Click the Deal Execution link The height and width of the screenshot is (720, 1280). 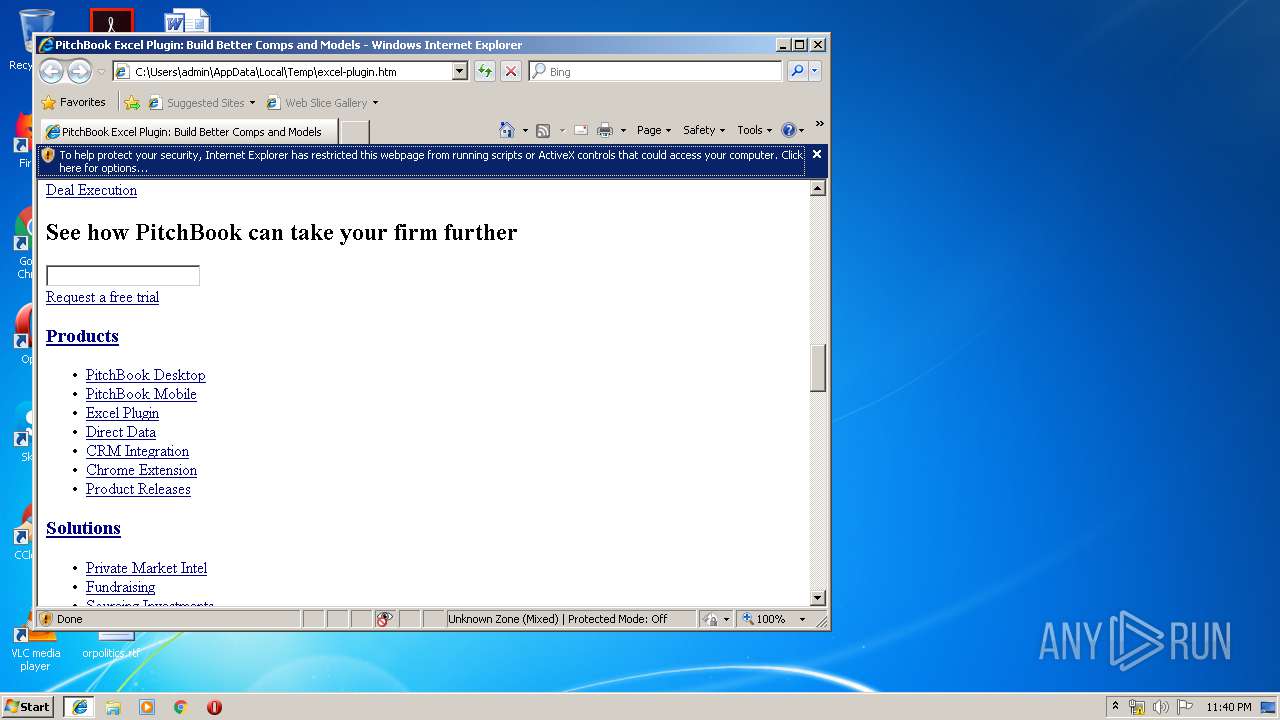point(91,190)
